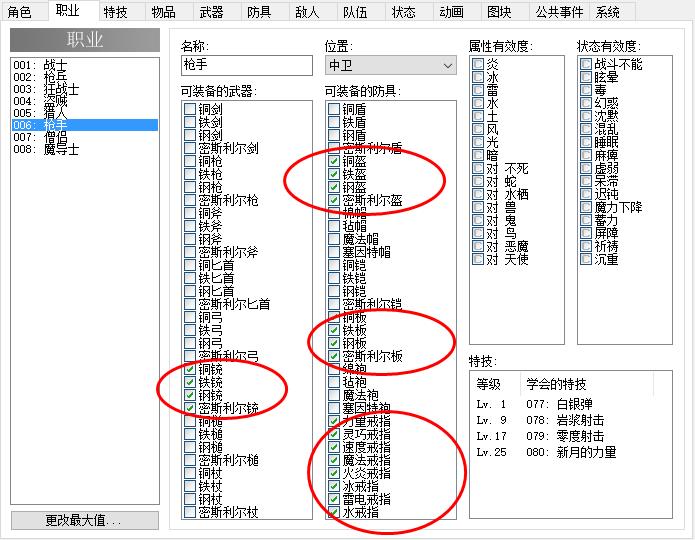Toggle the 对 天使 efficiency box

click(x=478, y=259)
